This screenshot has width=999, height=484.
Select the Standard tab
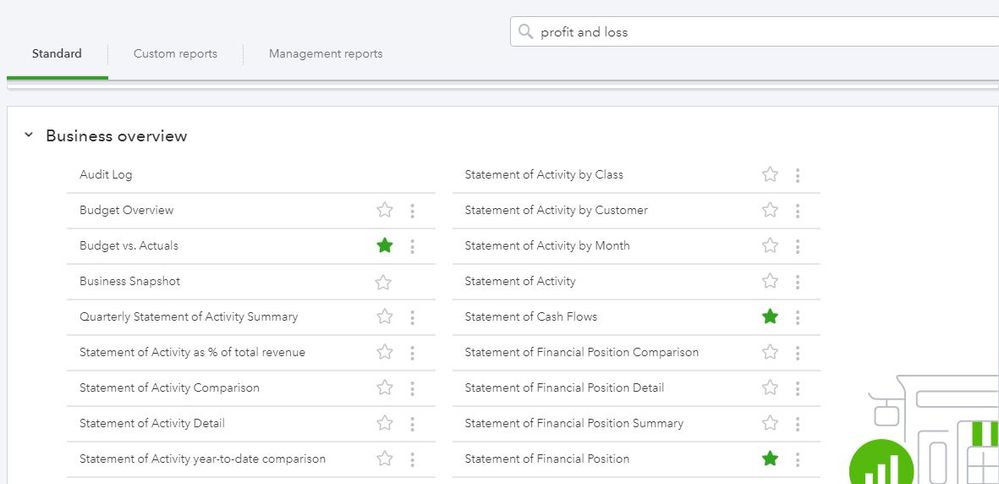[x=57, y=54]
